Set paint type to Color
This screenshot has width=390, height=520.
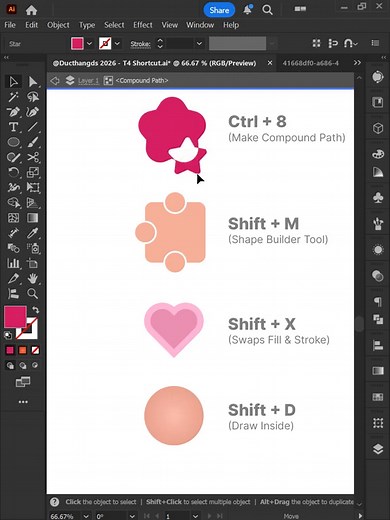tap(10, 350)
